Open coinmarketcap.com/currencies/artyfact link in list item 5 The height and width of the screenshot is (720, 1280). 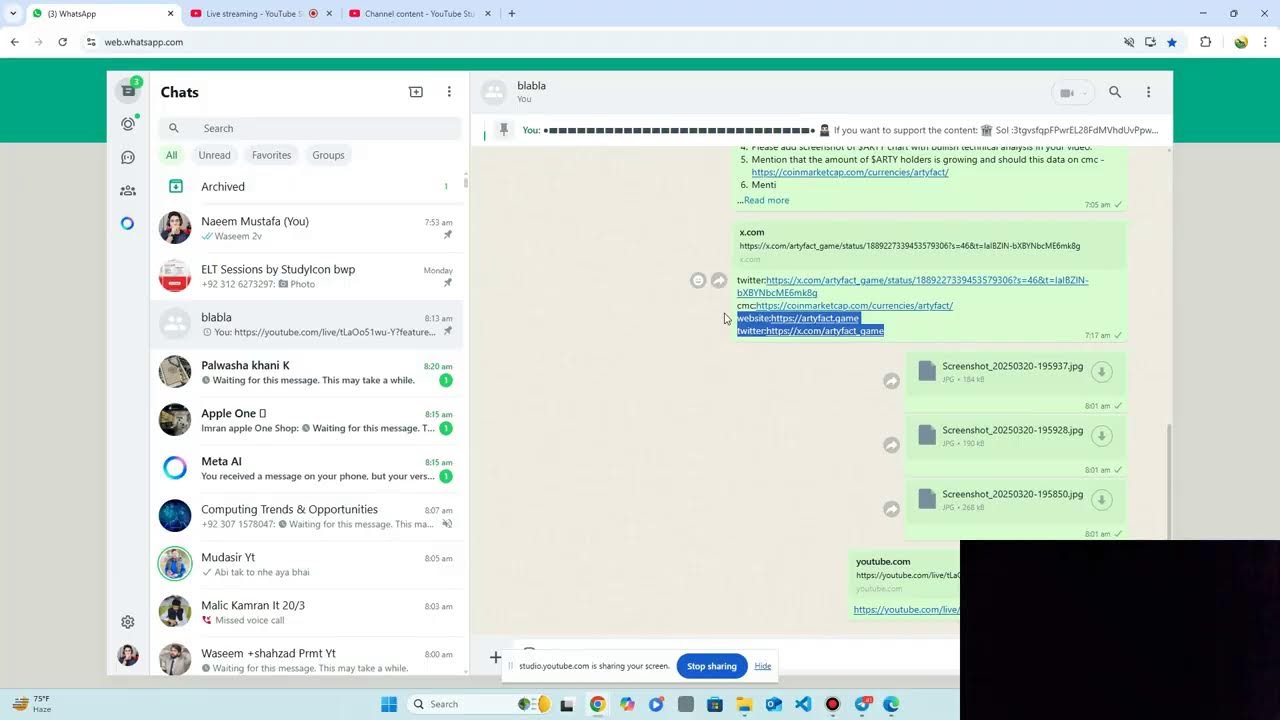850,172
